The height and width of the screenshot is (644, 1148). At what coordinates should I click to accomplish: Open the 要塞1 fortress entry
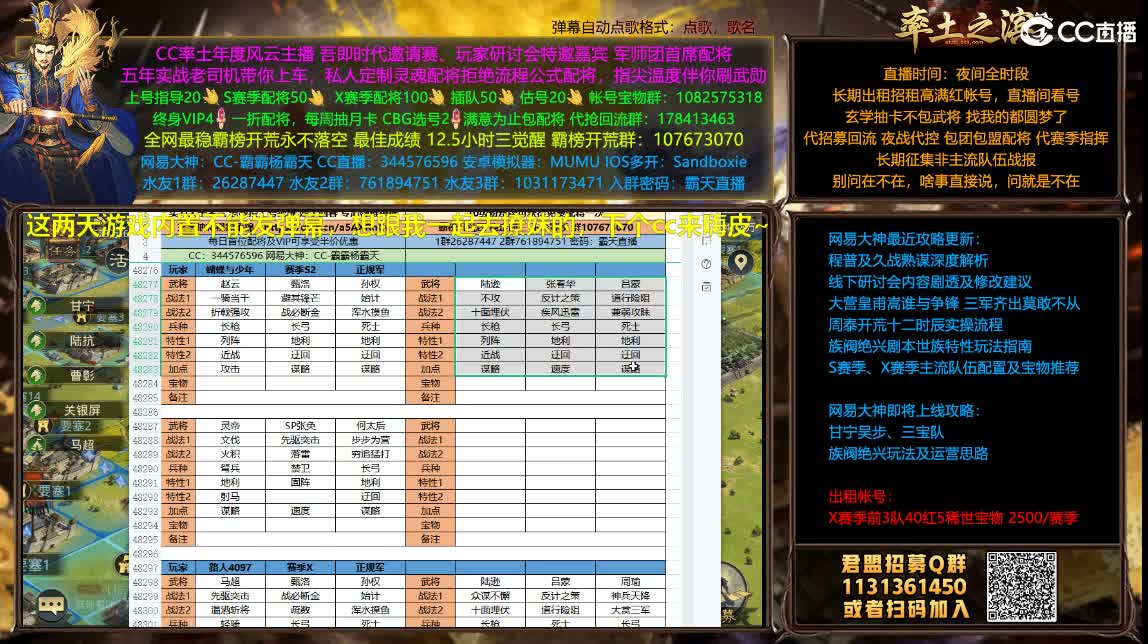54,491
